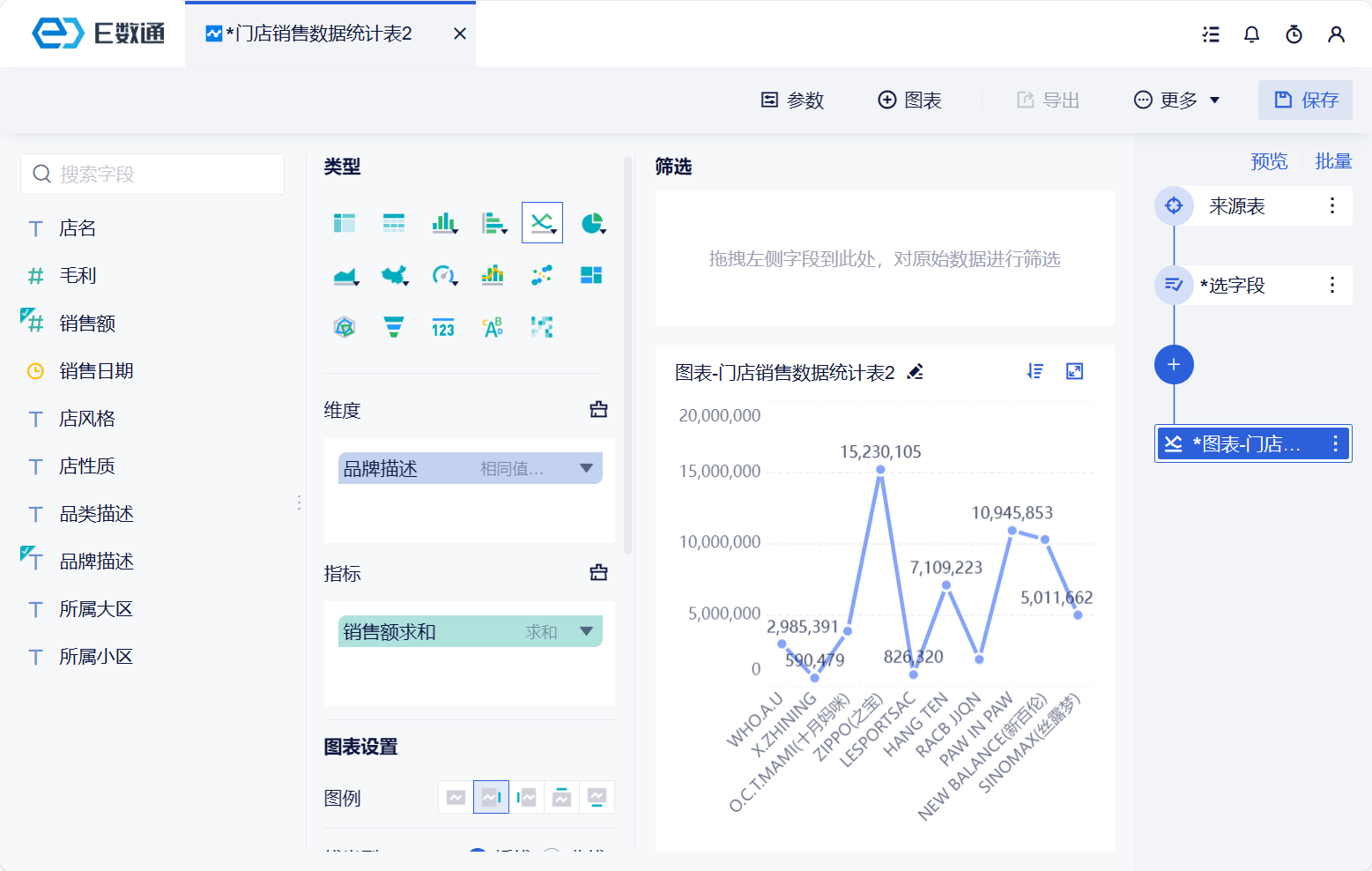Set legend position to the right
This screenshot has width=1372, height=871.
point(491,797)
